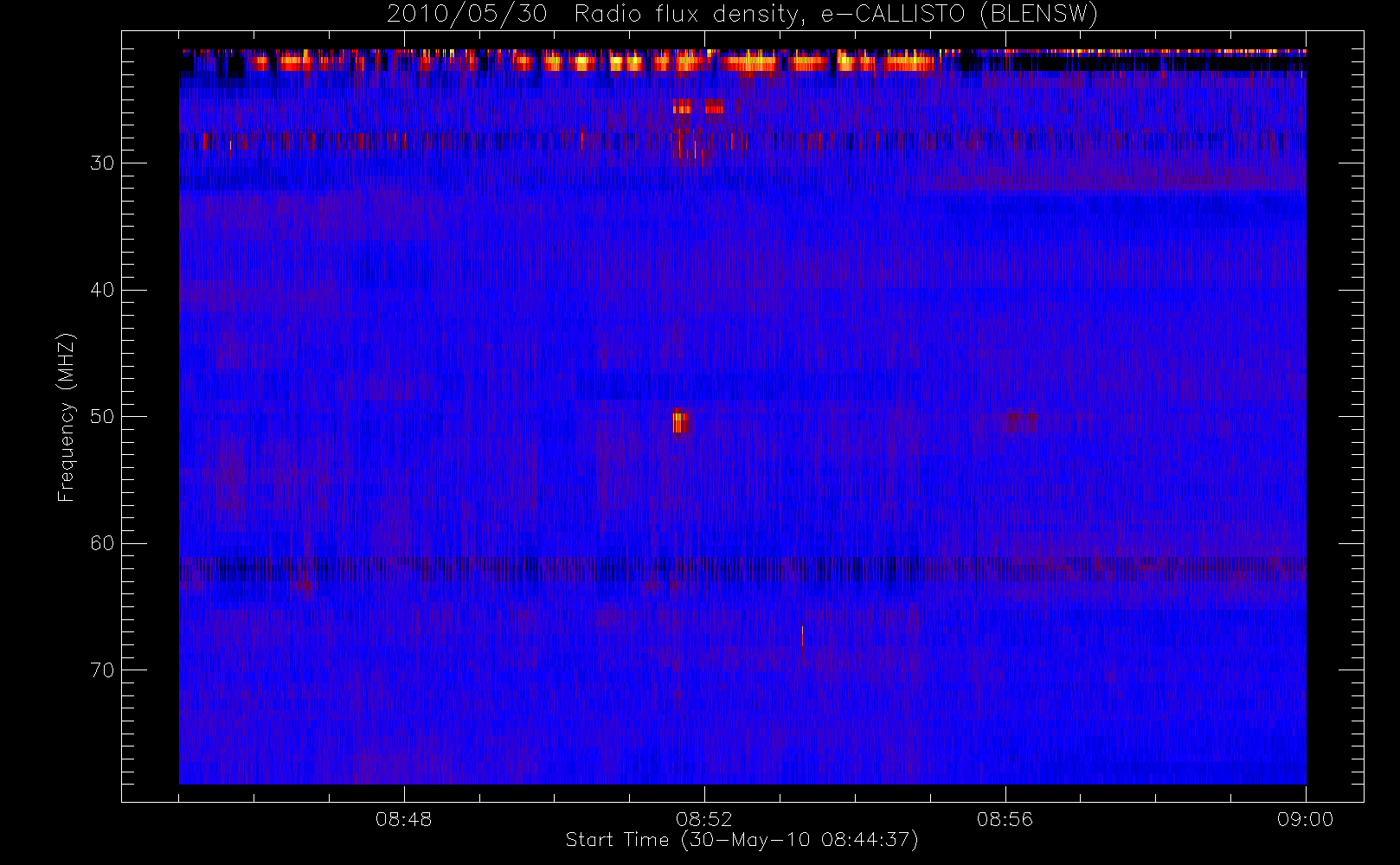Click the 30 MHz frequency tick label
Image resolution: width=1400 pixels, height=865 pixels.
click(x=102, y=163)
